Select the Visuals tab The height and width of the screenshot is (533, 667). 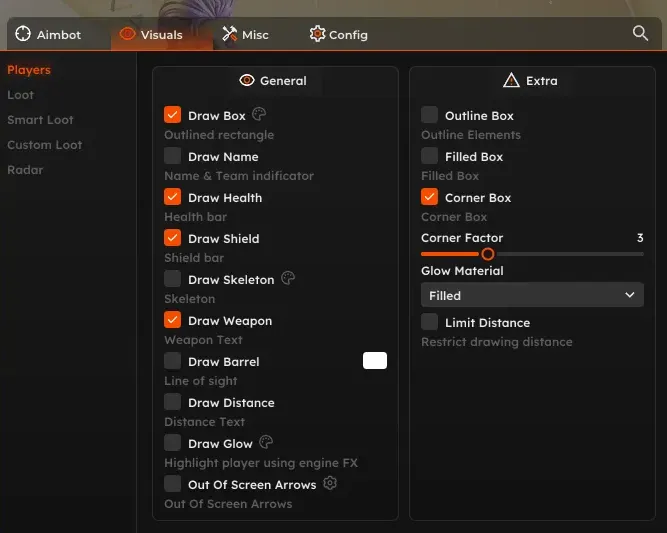(162, 34)
